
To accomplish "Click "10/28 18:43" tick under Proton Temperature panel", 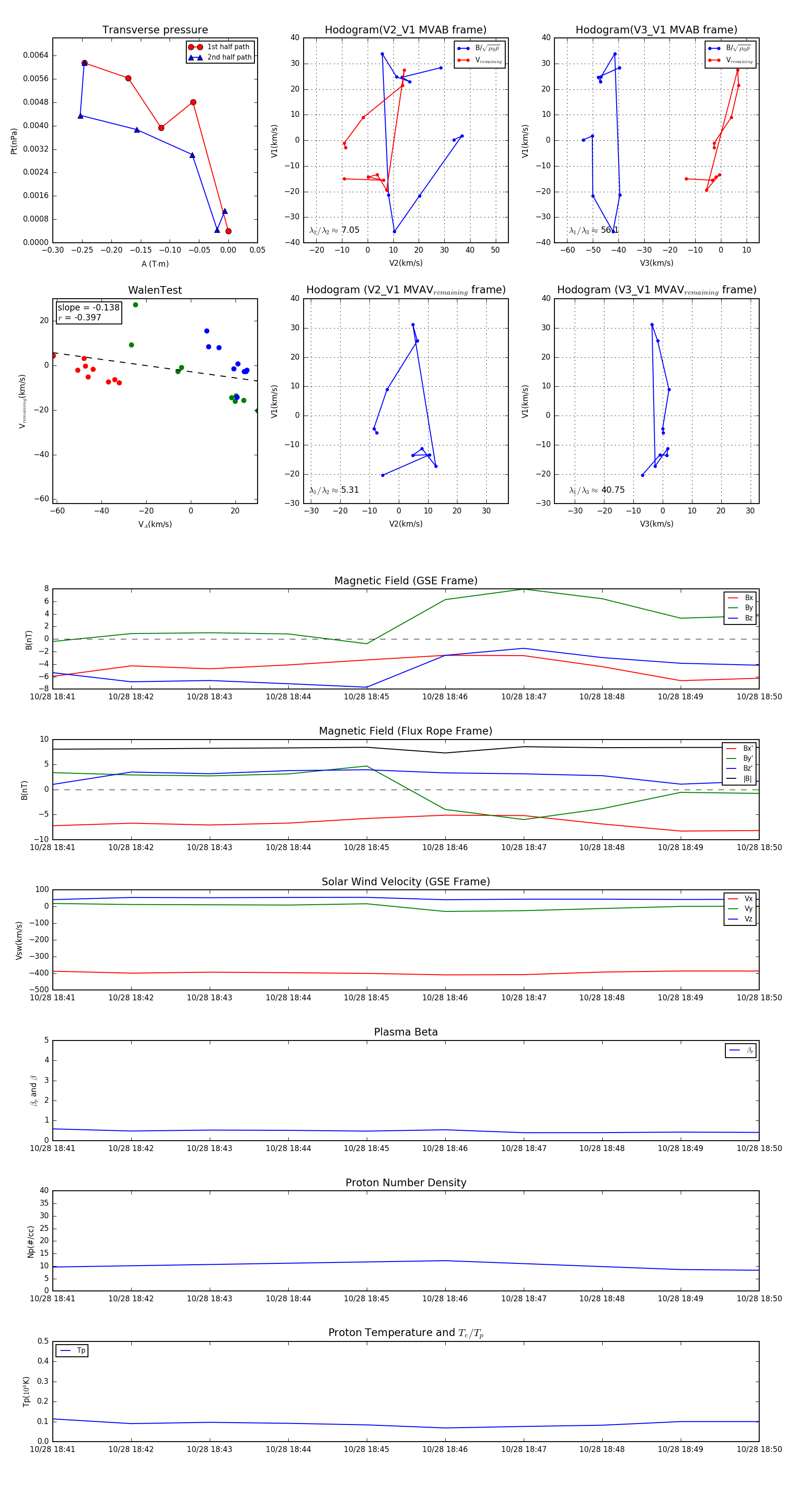I will pyautogui.click(x=209, y=1450).
